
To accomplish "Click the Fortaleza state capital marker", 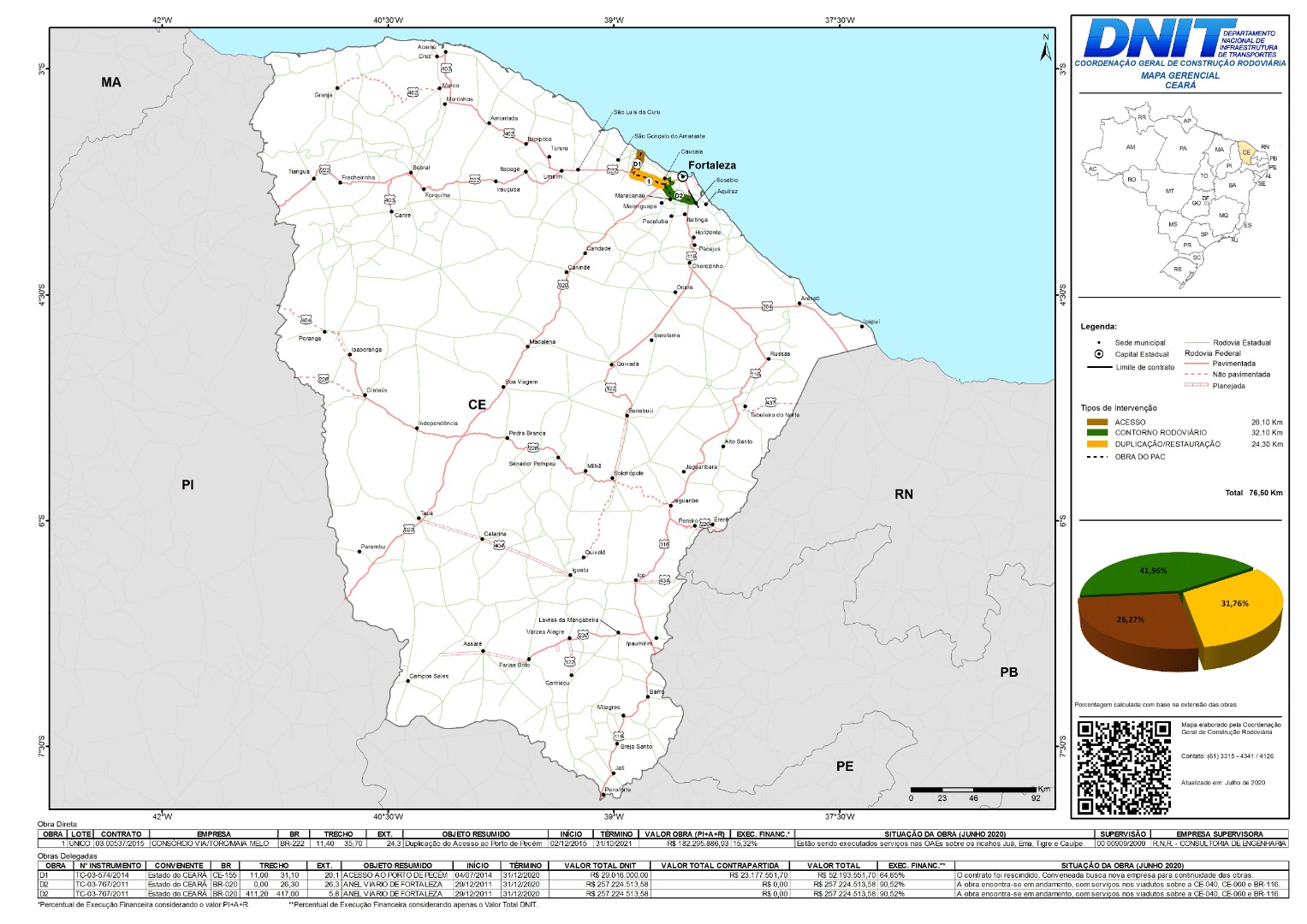I will coord(682,176).
